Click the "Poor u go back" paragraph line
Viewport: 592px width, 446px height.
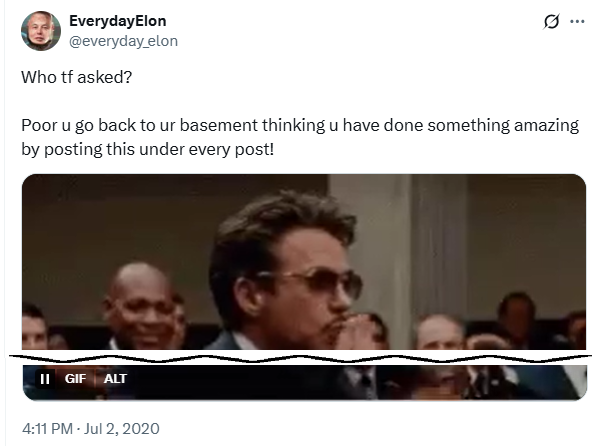click(x=300, y=125)
